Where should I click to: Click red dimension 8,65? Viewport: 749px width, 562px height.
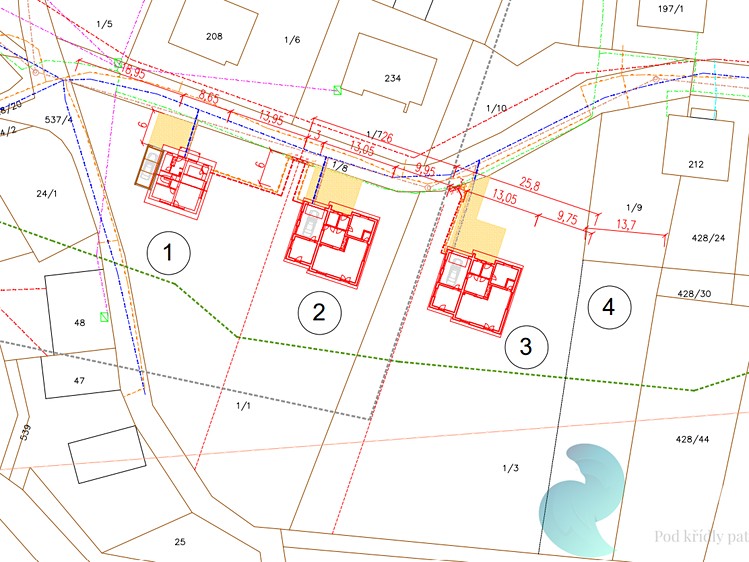click(x=209, y=98)
